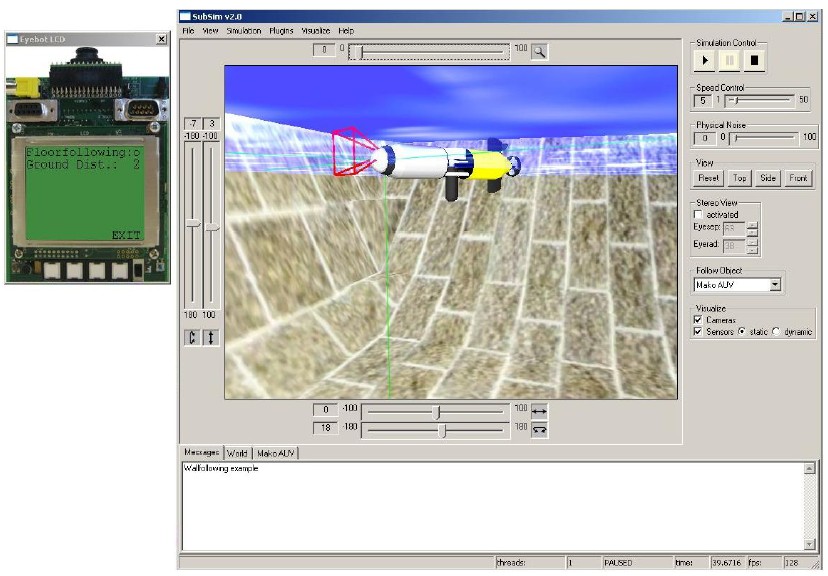Click the magnifier zoom icon
Viewport: 828px width, 576px height.
point(539,51)
